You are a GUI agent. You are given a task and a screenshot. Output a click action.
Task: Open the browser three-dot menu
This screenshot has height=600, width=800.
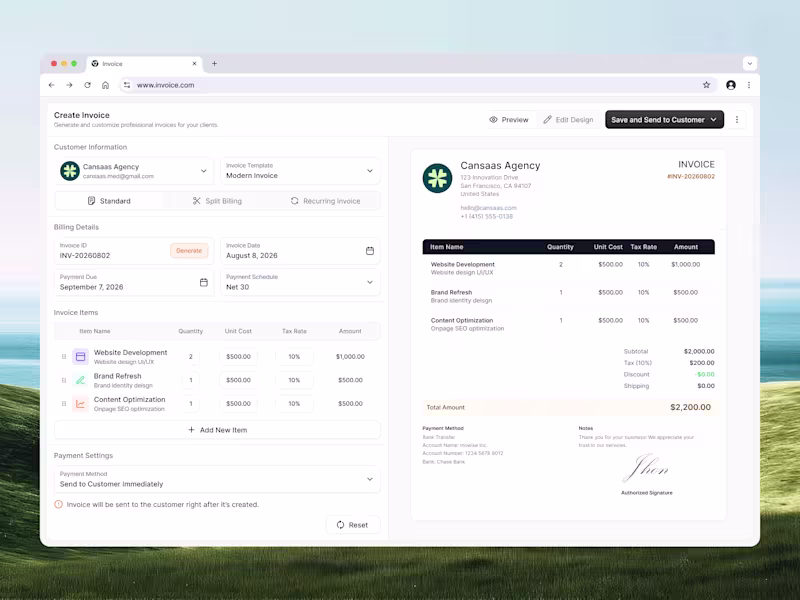point(748,85)
